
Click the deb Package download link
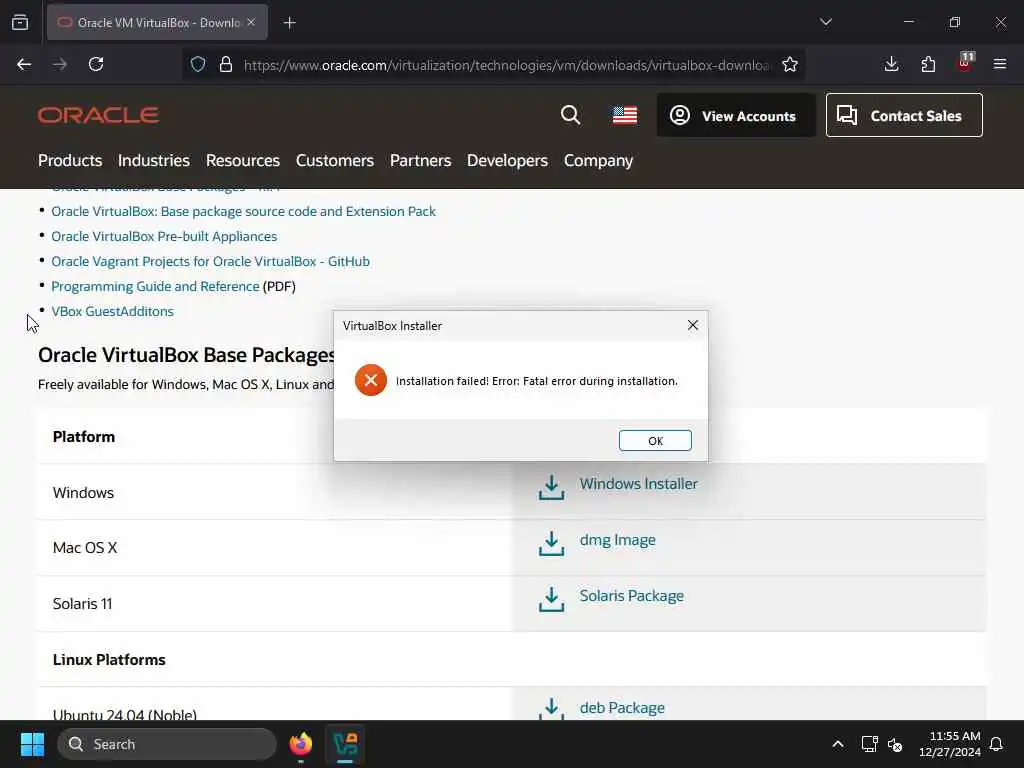point(622,708)
